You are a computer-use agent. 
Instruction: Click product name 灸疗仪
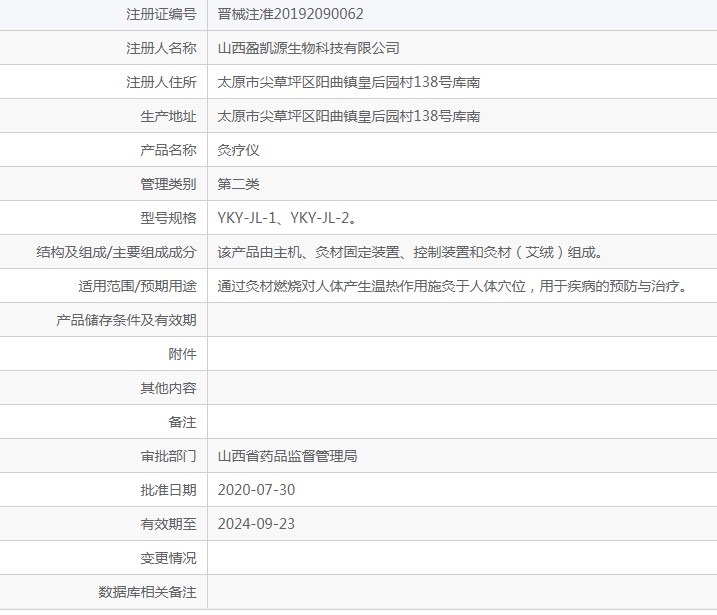[238, 150]
